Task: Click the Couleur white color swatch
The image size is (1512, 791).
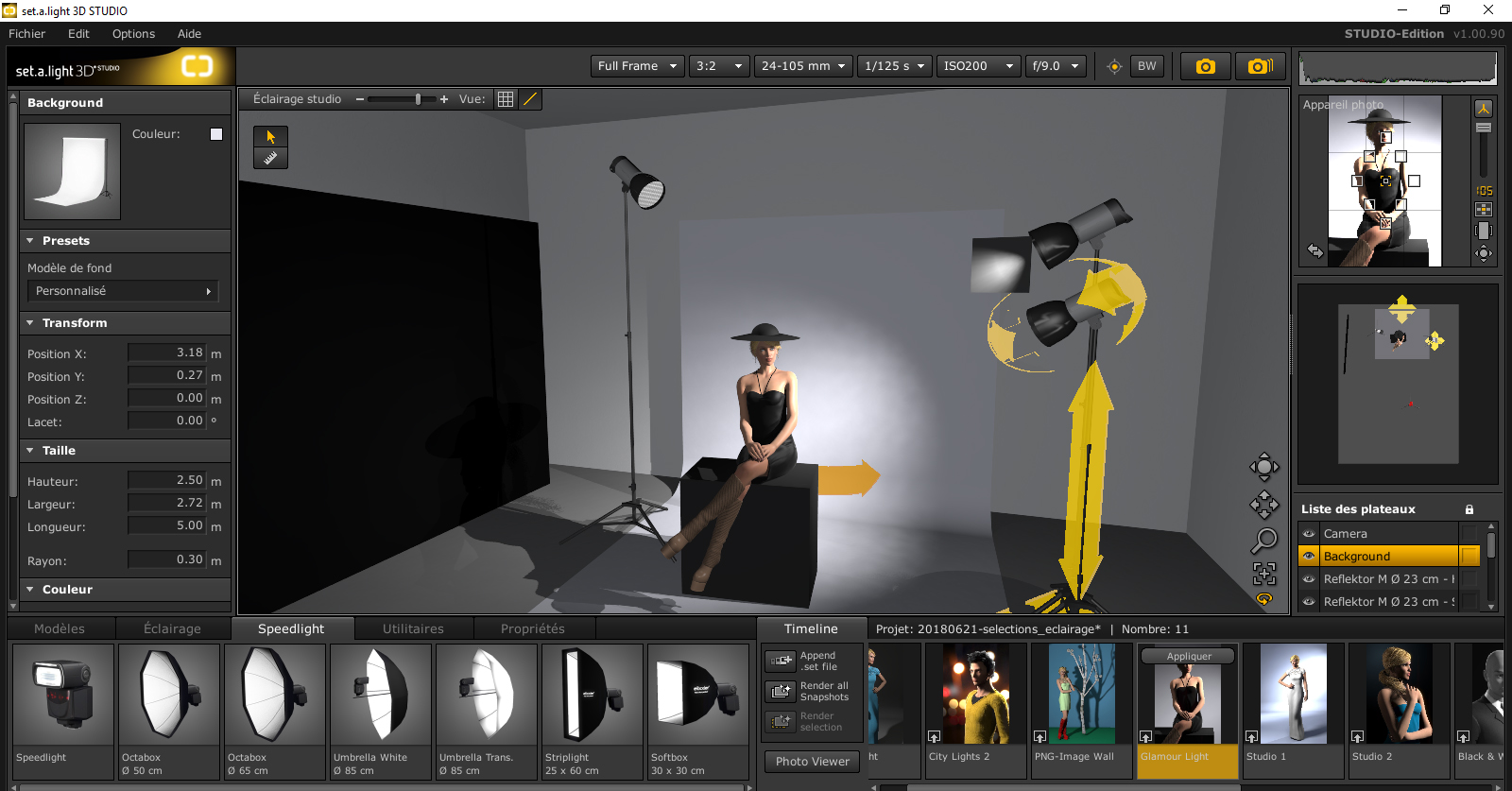Action: click(216, 134)
